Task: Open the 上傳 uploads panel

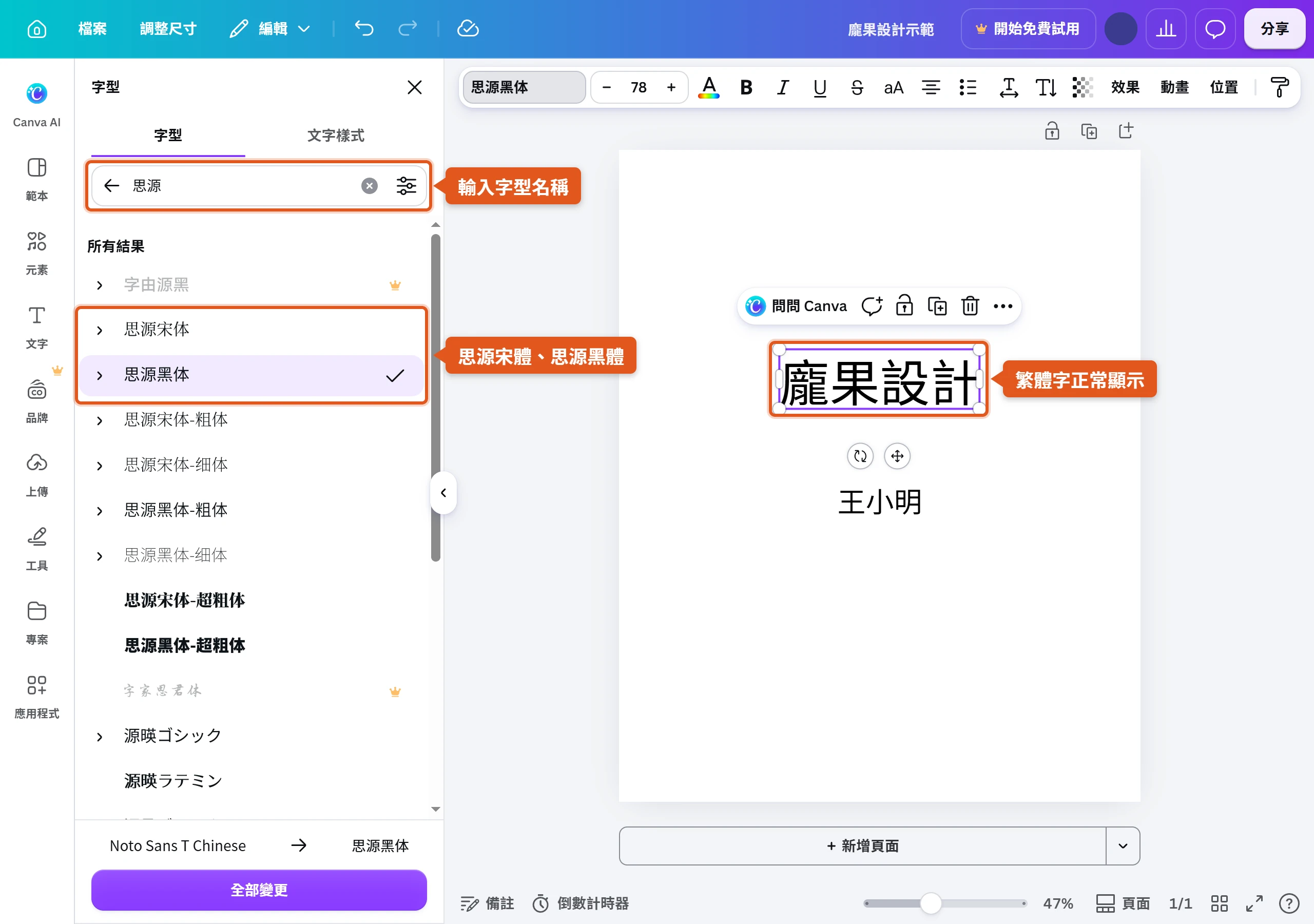Action: pos(36,475)
